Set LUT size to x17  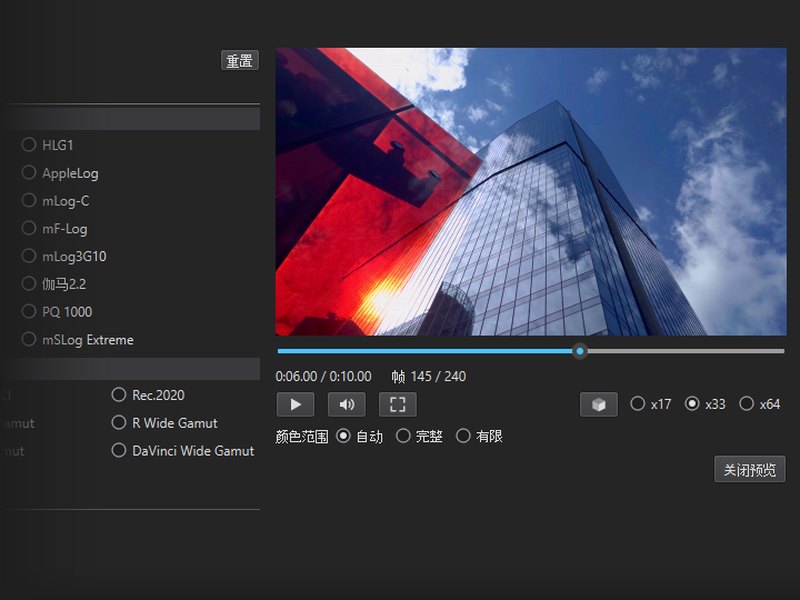pyautogui.click(x=637, y=404)
